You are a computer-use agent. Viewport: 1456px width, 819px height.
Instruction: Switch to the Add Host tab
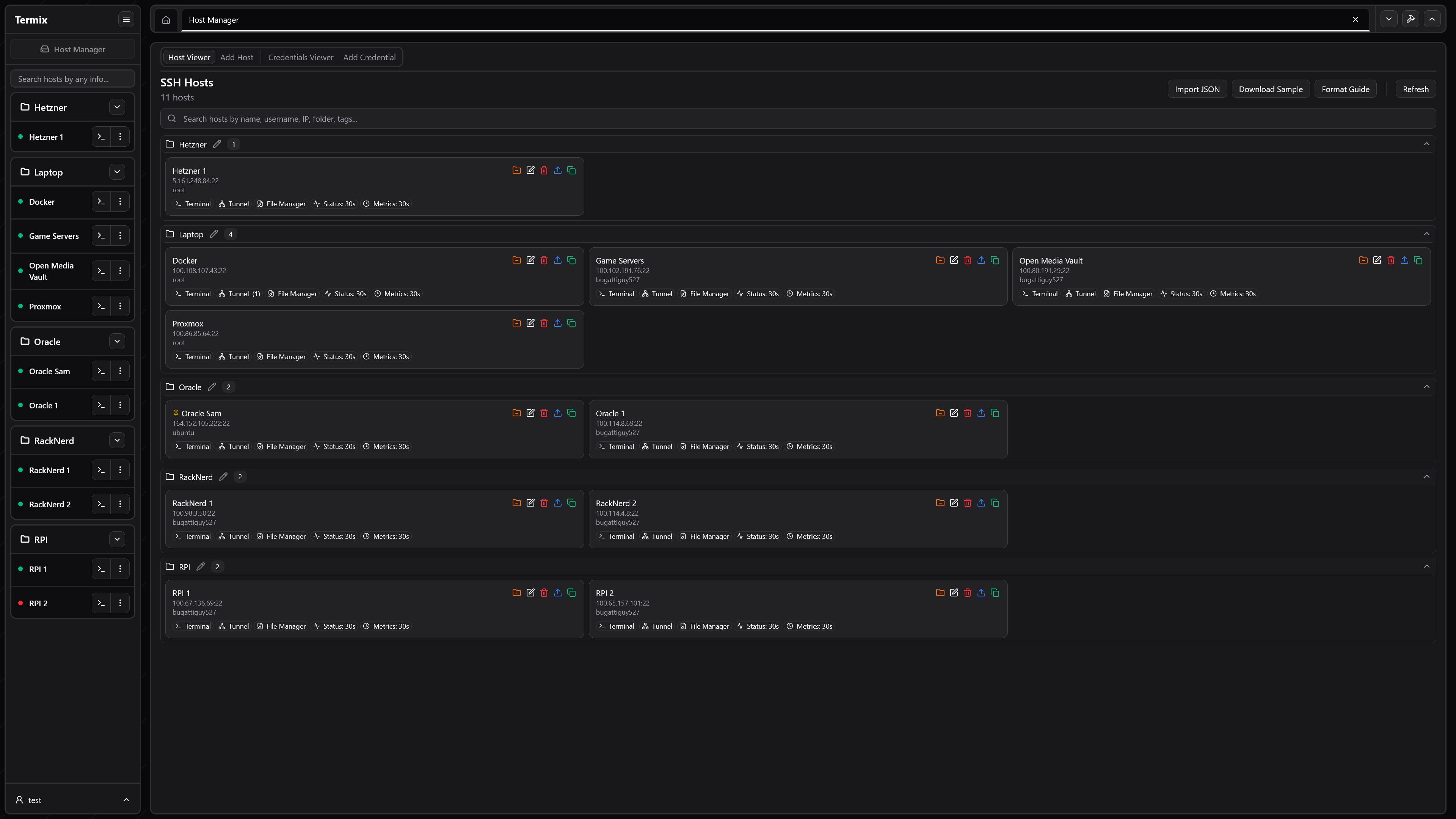[x=236, y=58]
